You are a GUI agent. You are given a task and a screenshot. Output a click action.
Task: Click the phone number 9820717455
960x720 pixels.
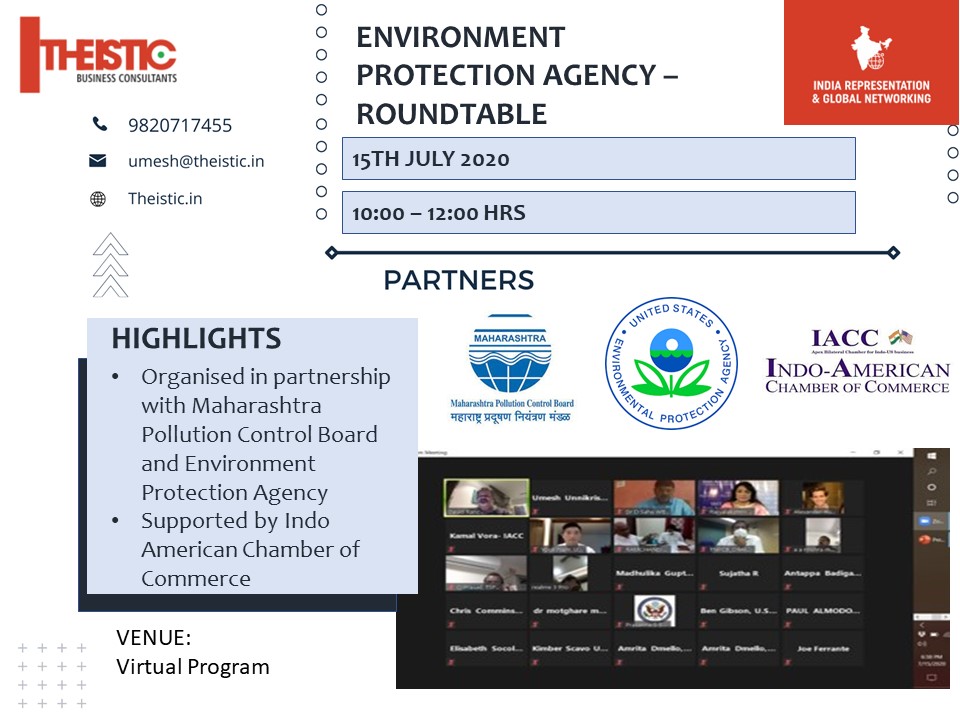click(x=180, y=125)
